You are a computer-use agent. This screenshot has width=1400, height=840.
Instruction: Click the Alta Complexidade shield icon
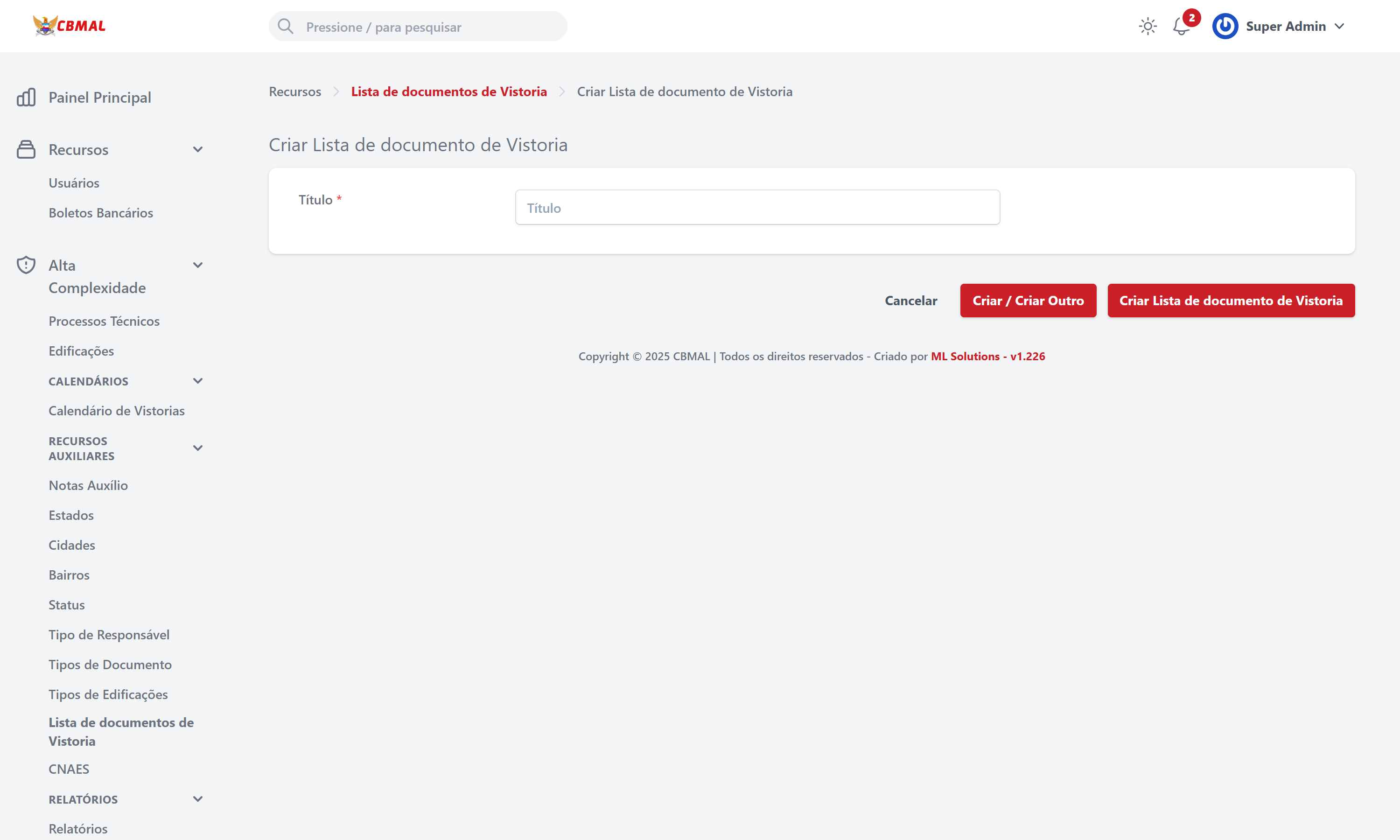pos(26,264)
